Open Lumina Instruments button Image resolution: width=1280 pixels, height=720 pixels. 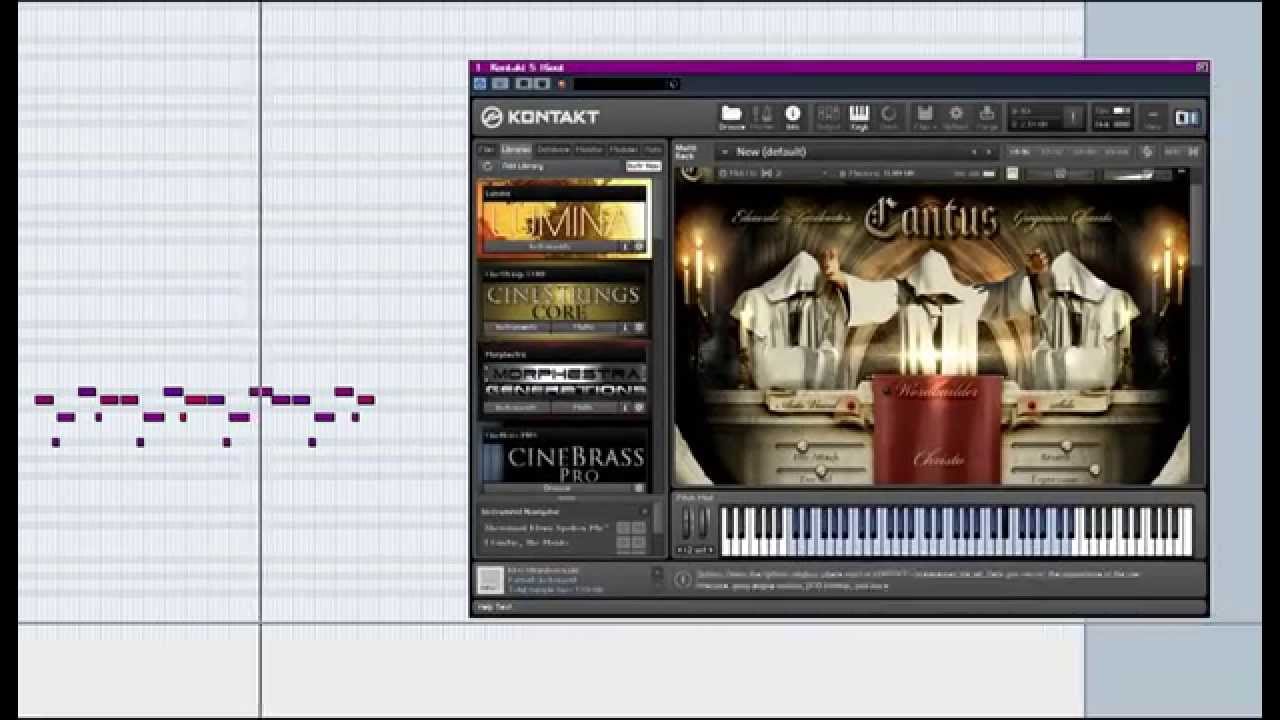tap(549, 246)
